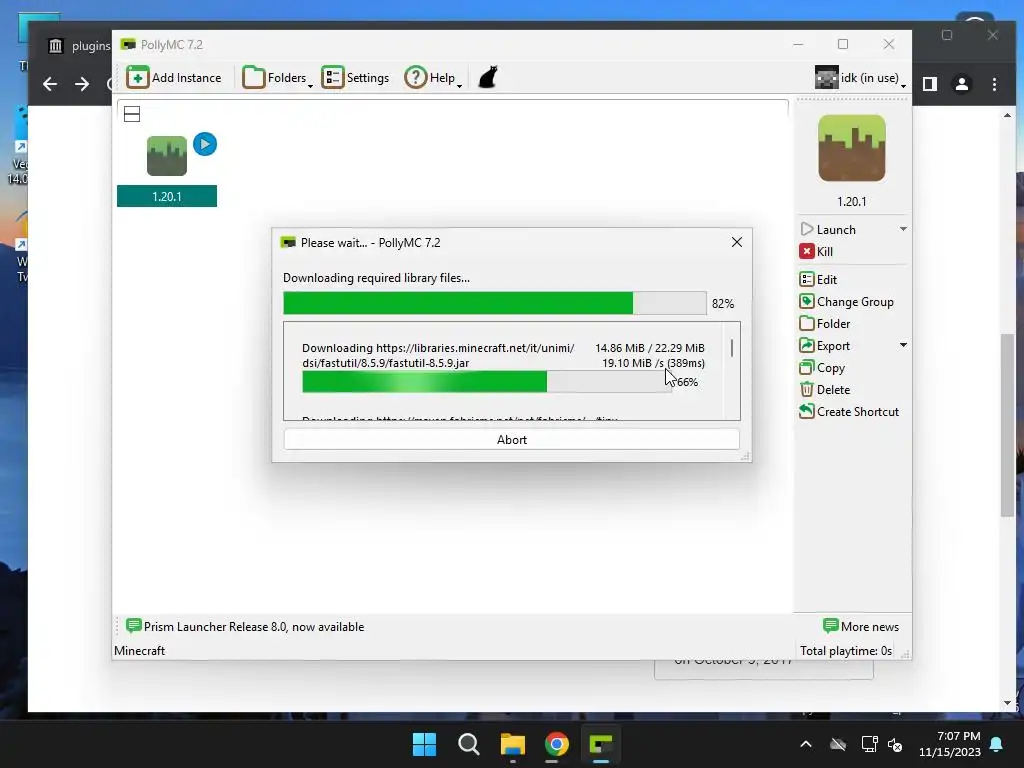Image resolution: width=1024 pixels, height=768 pixels.
Task: Select the 1.20.1 instance icon
Action: click(x=167, y=155)
